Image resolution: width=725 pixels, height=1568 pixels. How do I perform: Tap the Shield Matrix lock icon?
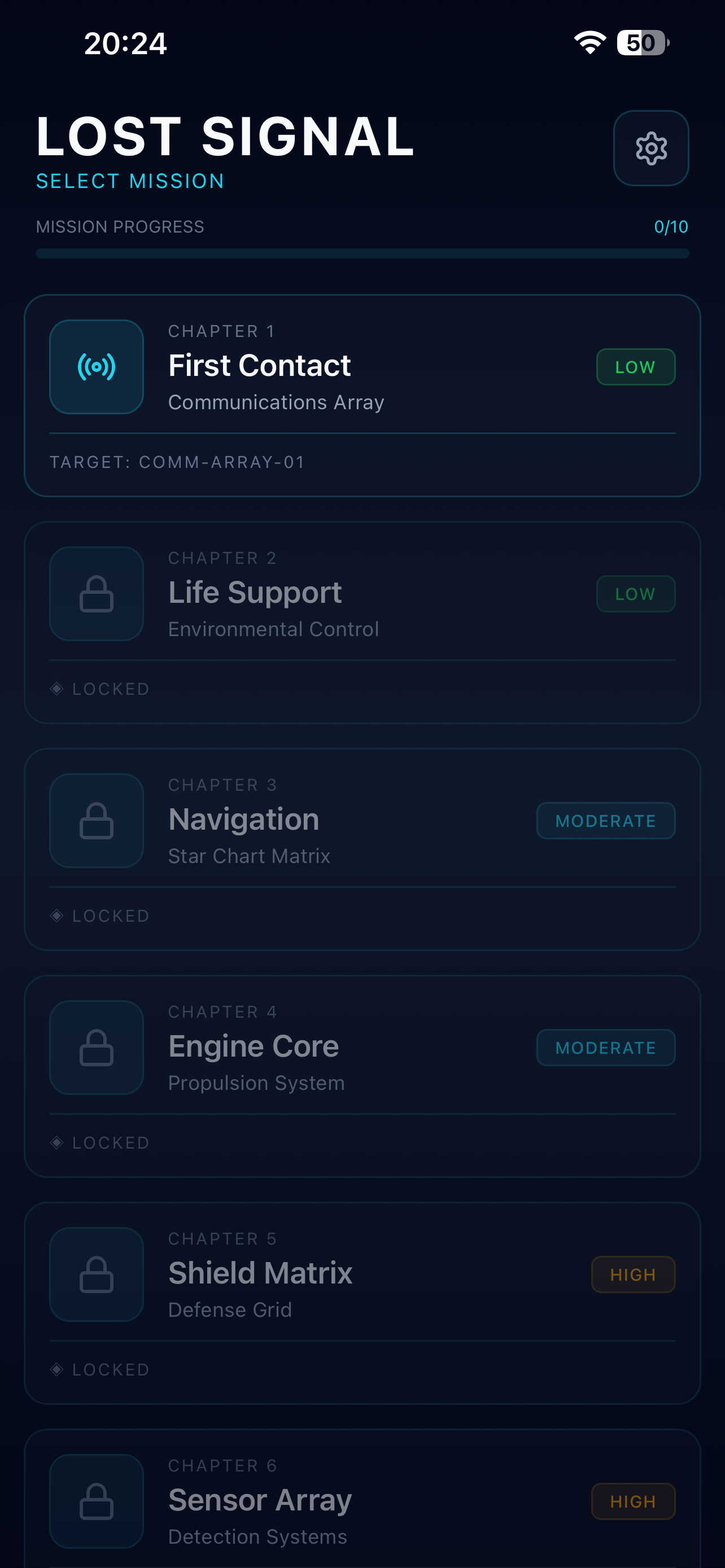click(x=96, y=1274)
